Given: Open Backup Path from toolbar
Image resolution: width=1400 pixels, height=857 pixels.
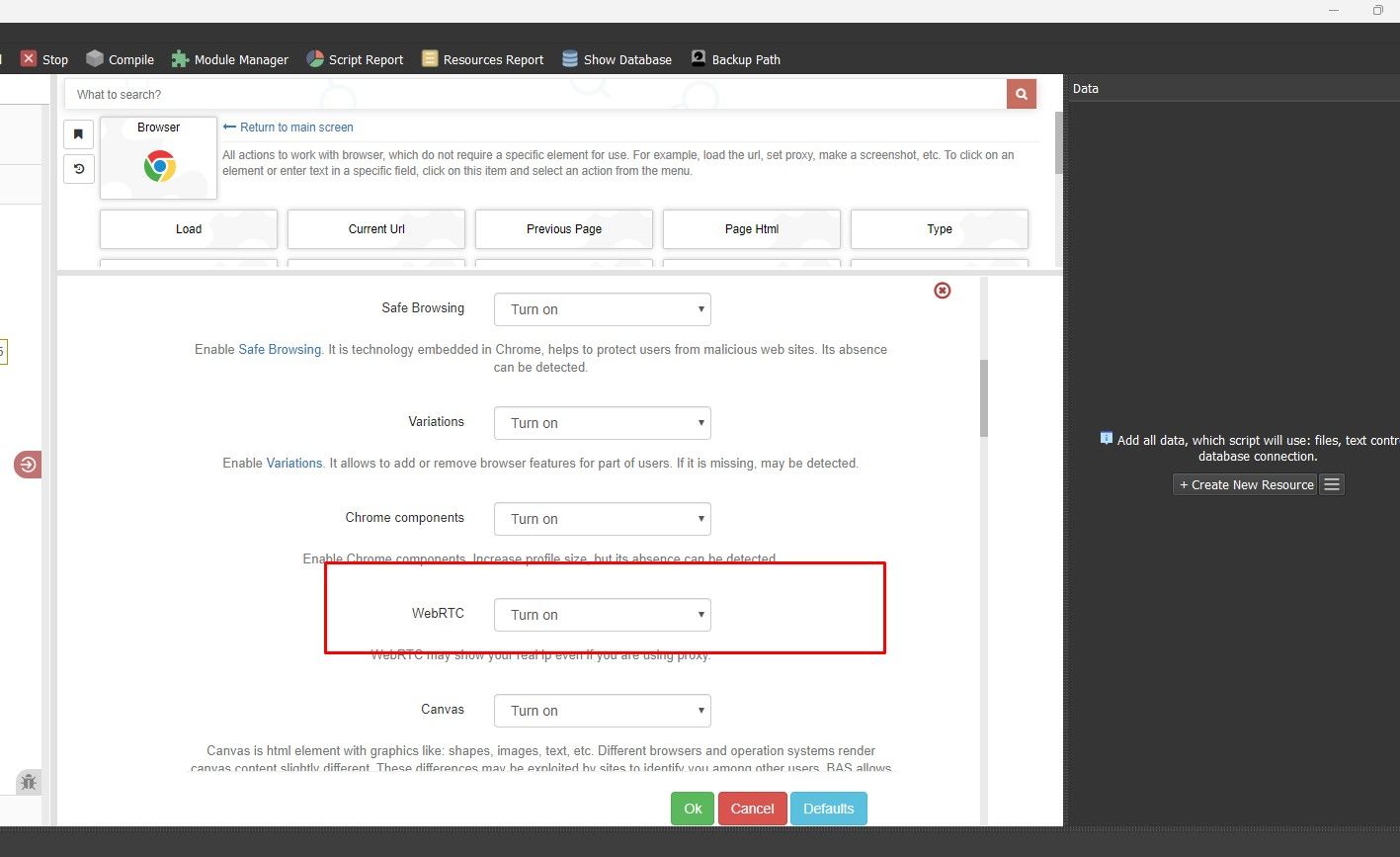Looking at the screenshot, I should [x=699, y=59].
